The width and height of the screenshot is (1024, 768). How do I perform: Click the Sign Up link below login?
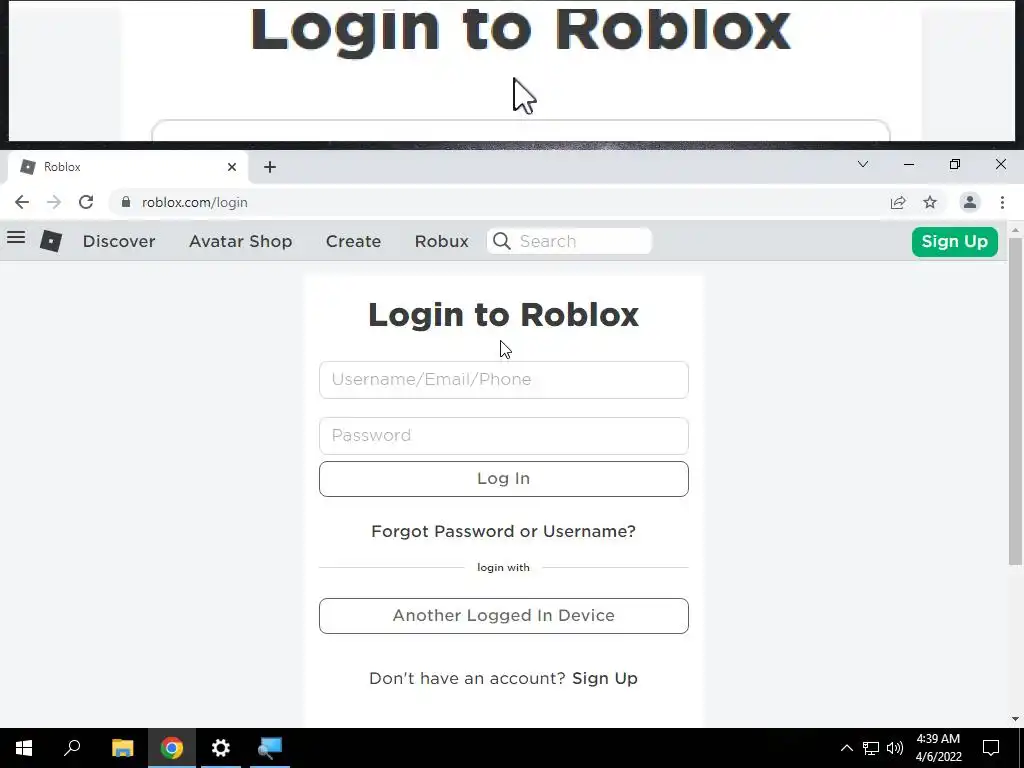(x=605, y=679)
